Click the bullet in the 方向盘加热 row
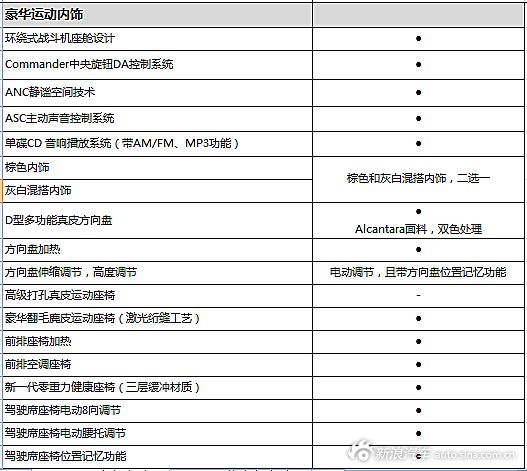527x471 pixels. coord(418,249)
